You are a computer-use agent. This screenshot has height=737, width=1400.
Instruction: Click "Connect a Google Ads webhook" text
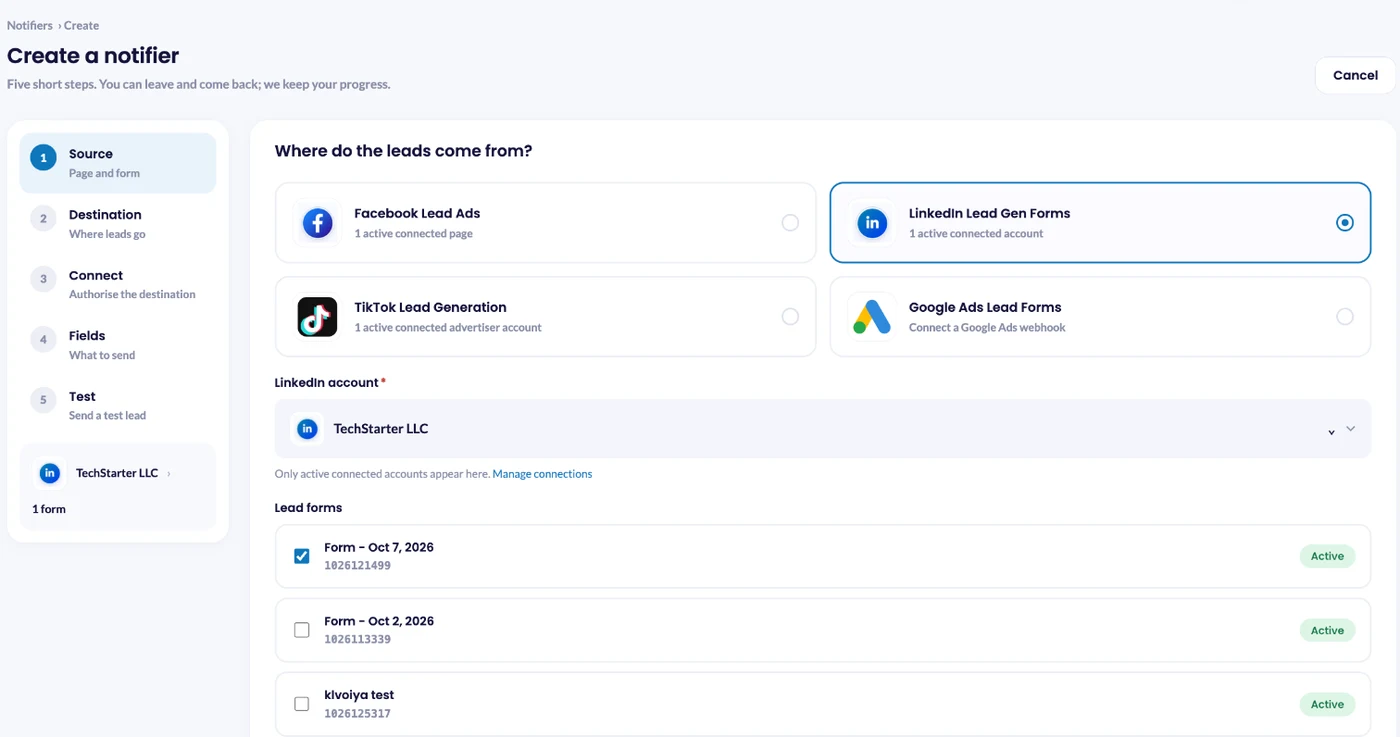987,328
